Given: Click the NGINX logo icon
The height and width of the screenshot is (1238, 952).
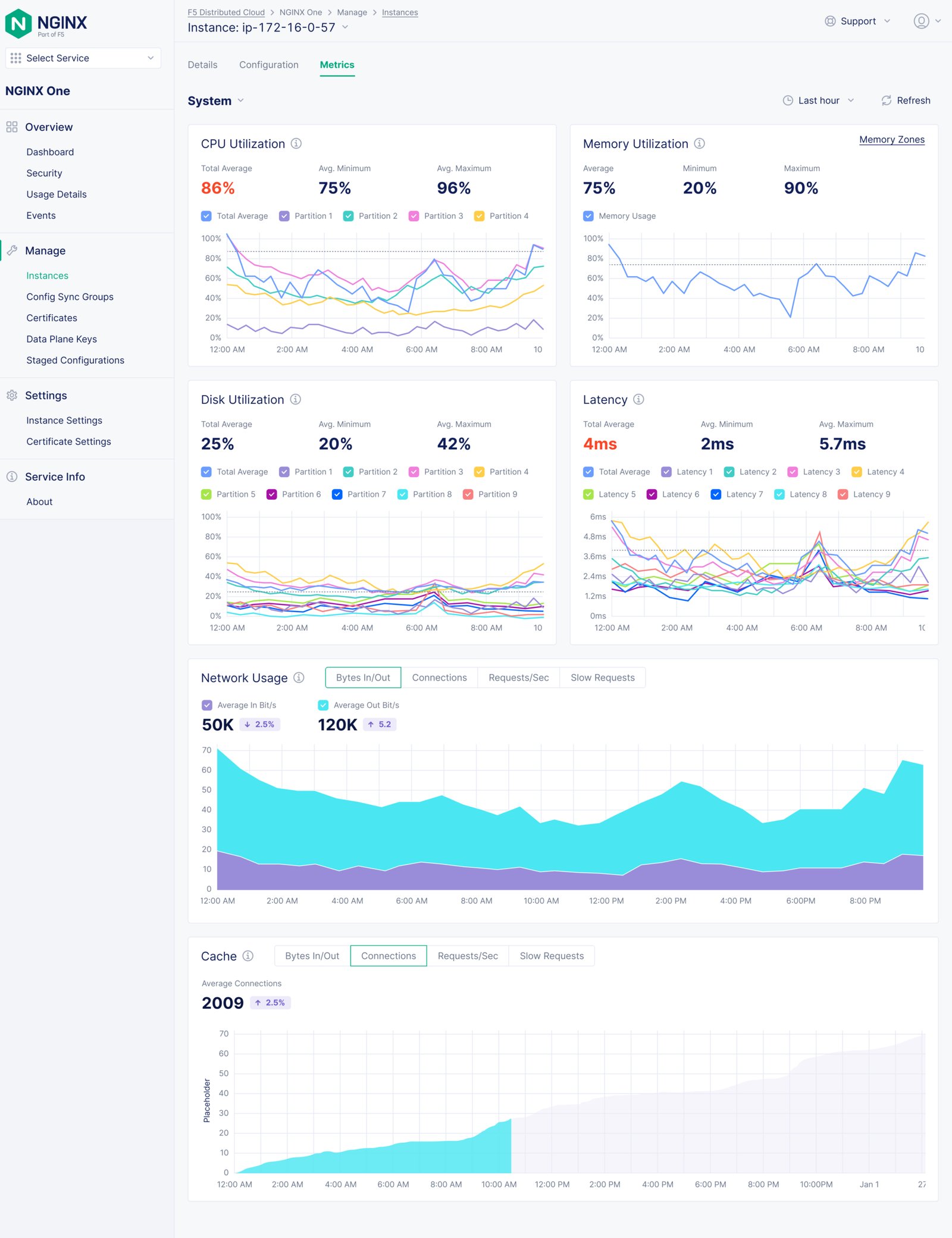Looking at the screenshot, I should point(18,24).
